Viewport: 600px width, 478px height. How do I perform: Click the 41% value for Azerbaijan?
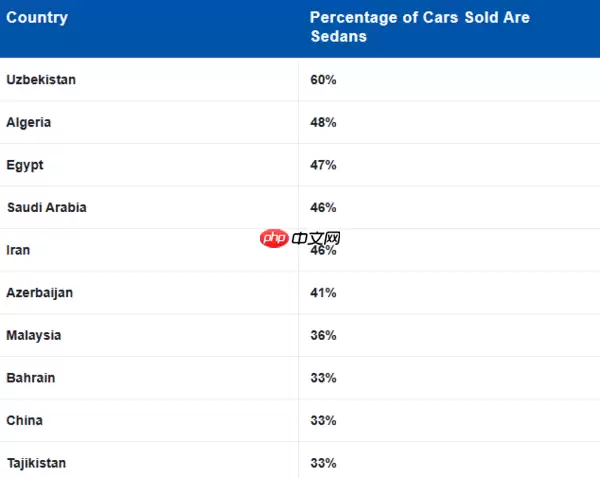click(x=323, y=293)
